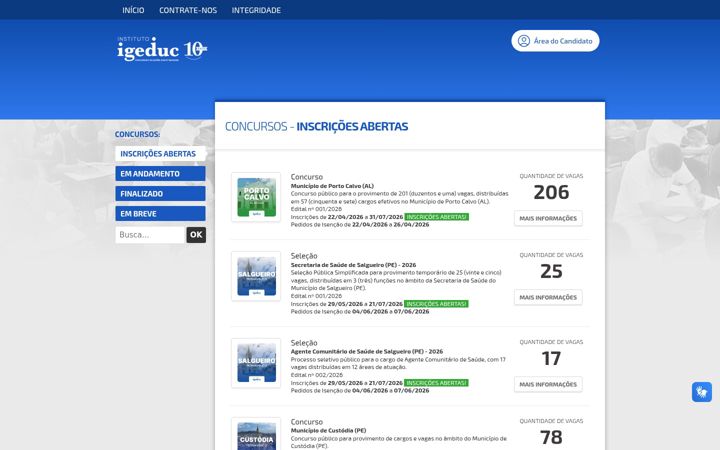The image size is (720, 450).
Task: Click title Município de Custódia (PE)
Action: (x=328, y=430)
